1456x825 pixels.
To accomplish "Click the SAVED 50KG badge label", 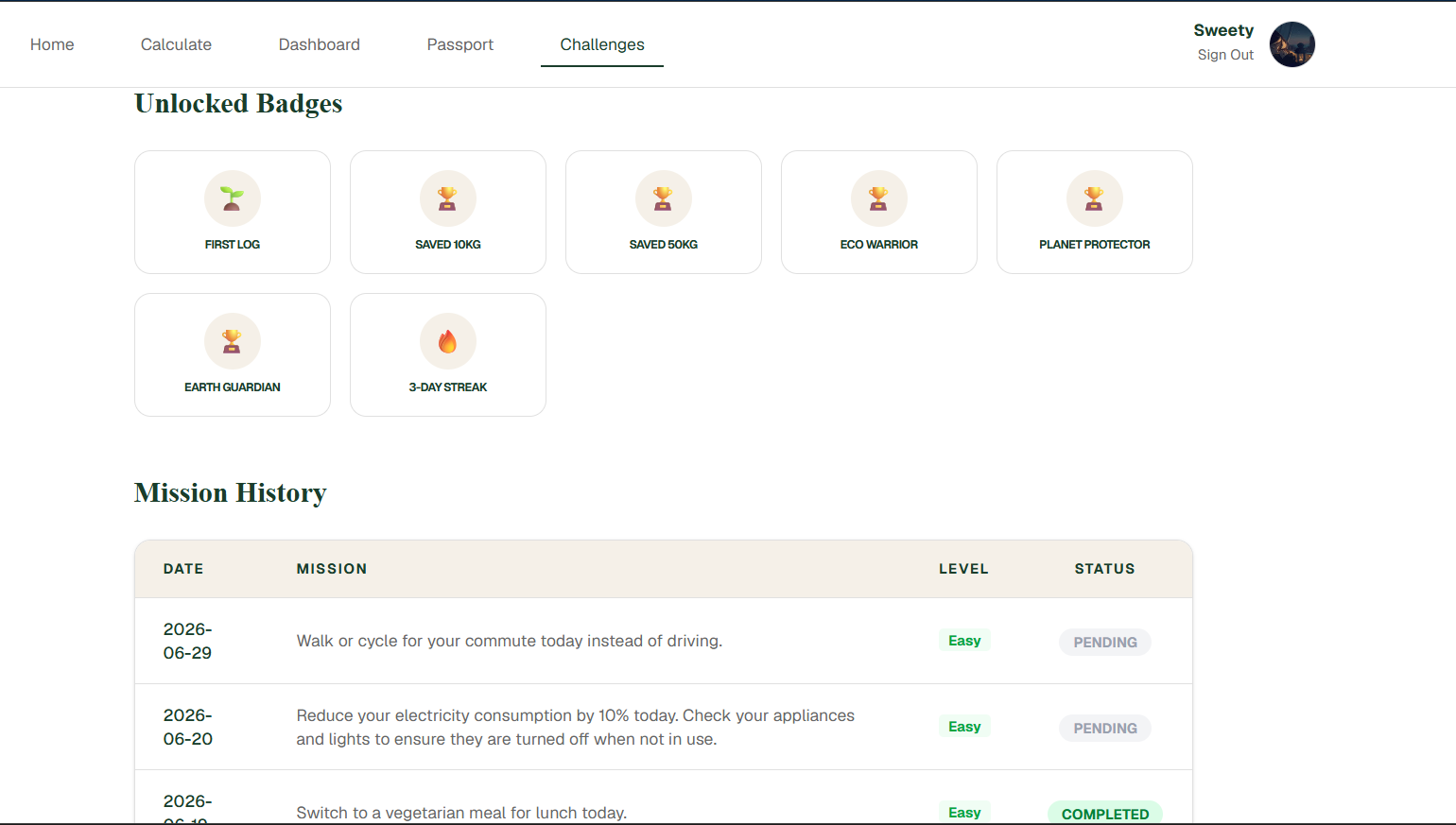I will point(664,245).
